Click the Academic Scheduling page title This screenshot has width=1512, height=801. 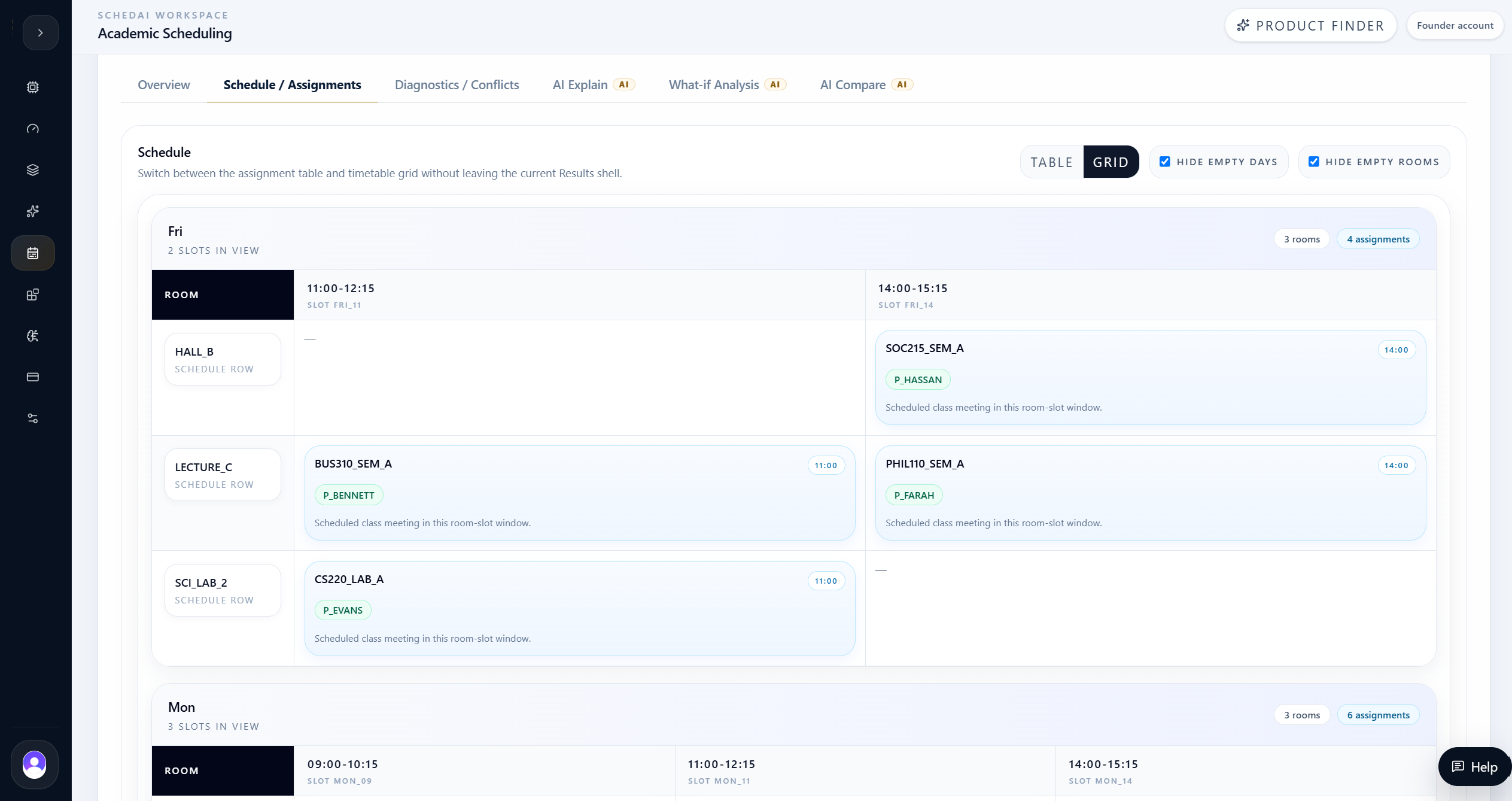click(x=165, y=34)
